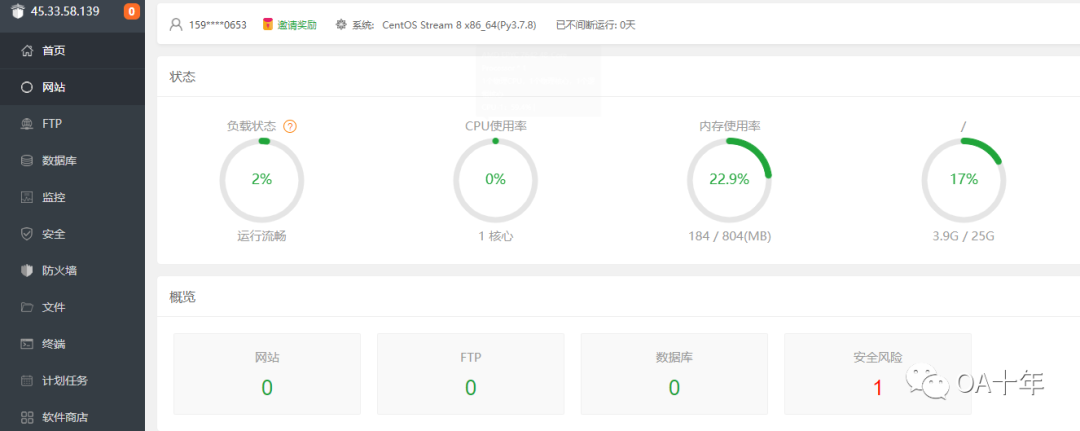Viewport: 1080px width, 431px height.
Task: Go to 网站 in the sidebar
Action: 72,87
